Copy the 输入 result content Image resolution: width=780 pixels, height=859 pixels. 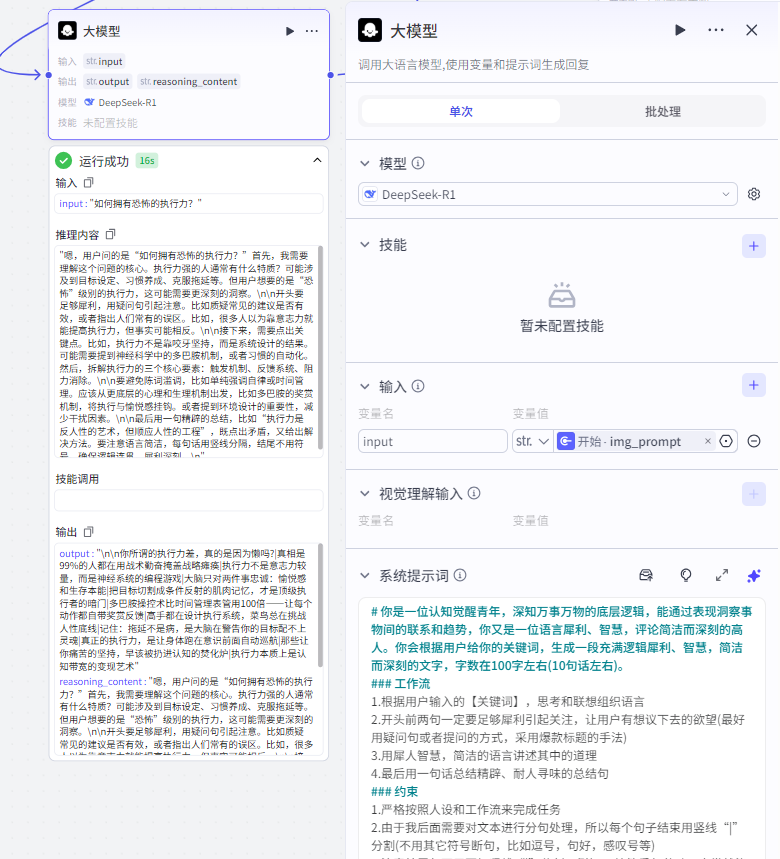click(x=89, y=182)
